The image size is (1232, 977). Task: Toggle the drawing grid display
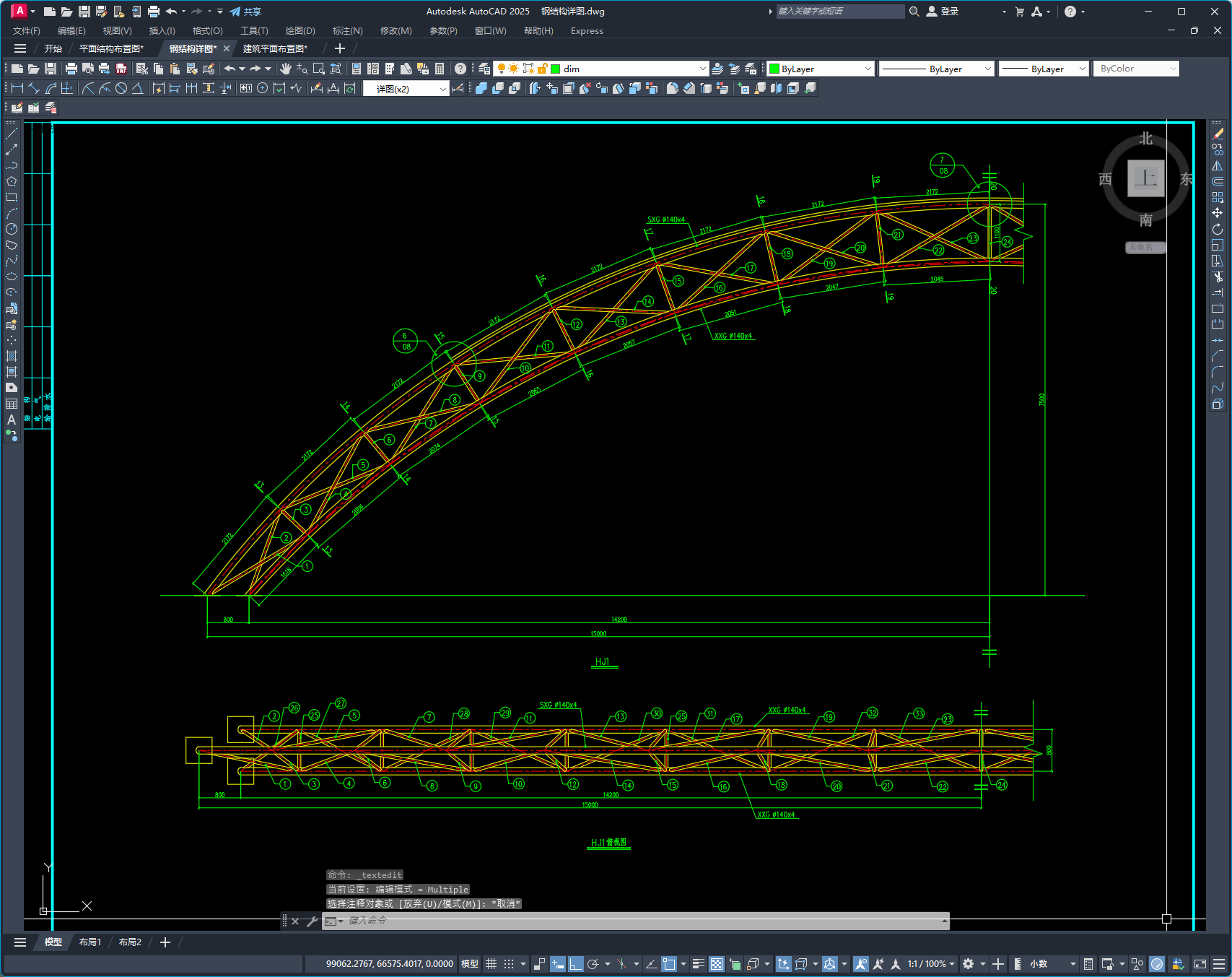coord(491,964)
